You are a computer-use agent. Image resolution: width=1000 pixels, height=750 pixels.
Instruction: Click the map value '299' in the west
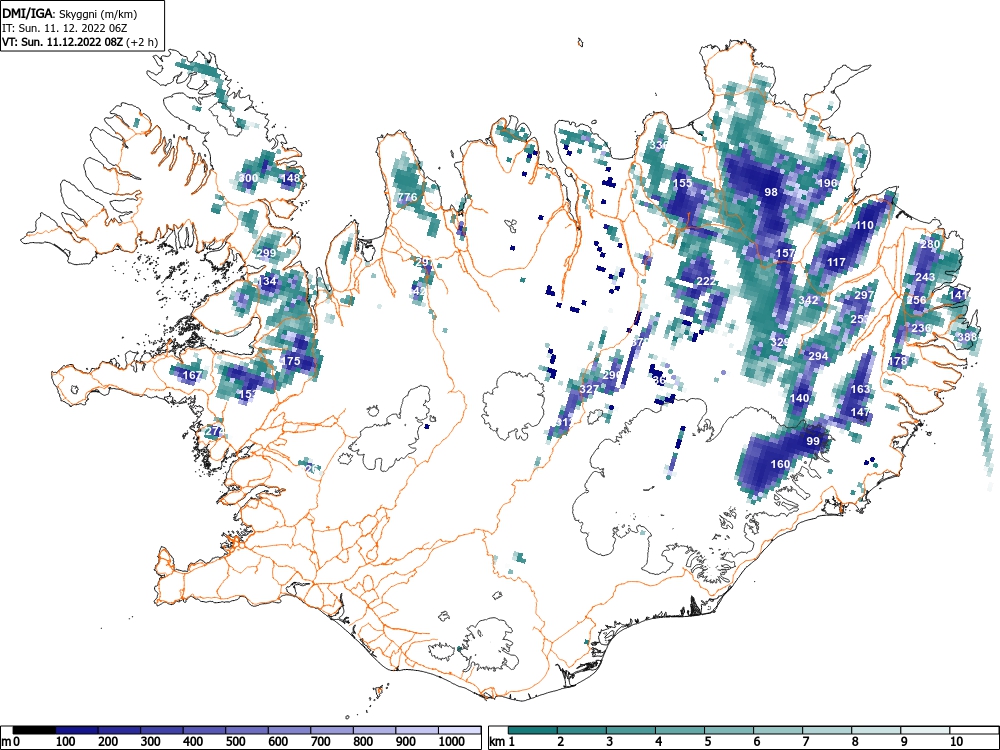267,253
